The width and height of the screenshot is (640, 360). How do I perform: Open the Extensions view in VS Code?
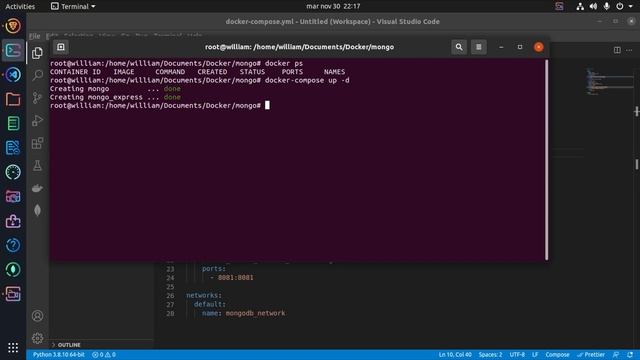[x=38, y=143]
